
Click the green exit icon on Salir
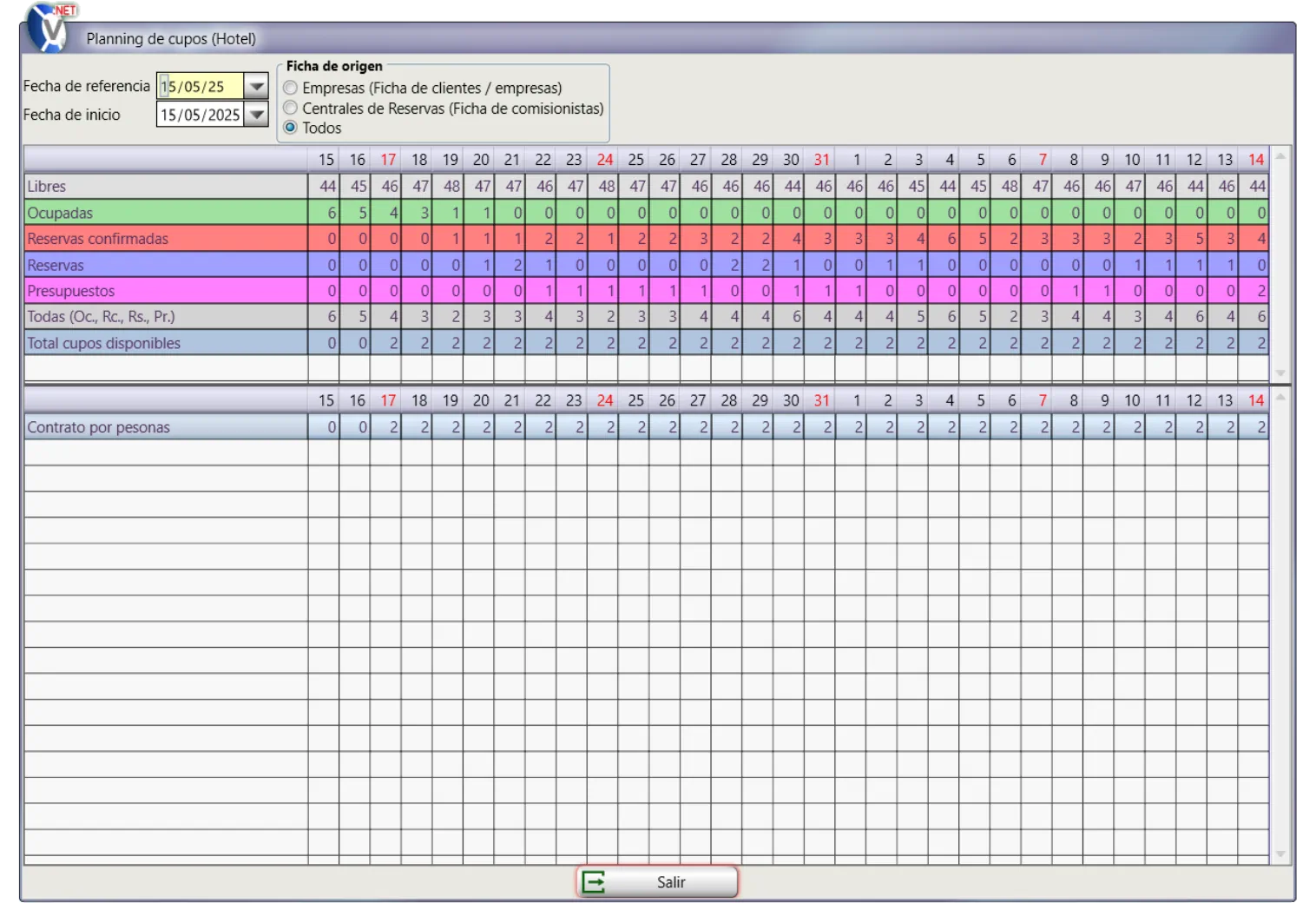click(x=594, y=882)
